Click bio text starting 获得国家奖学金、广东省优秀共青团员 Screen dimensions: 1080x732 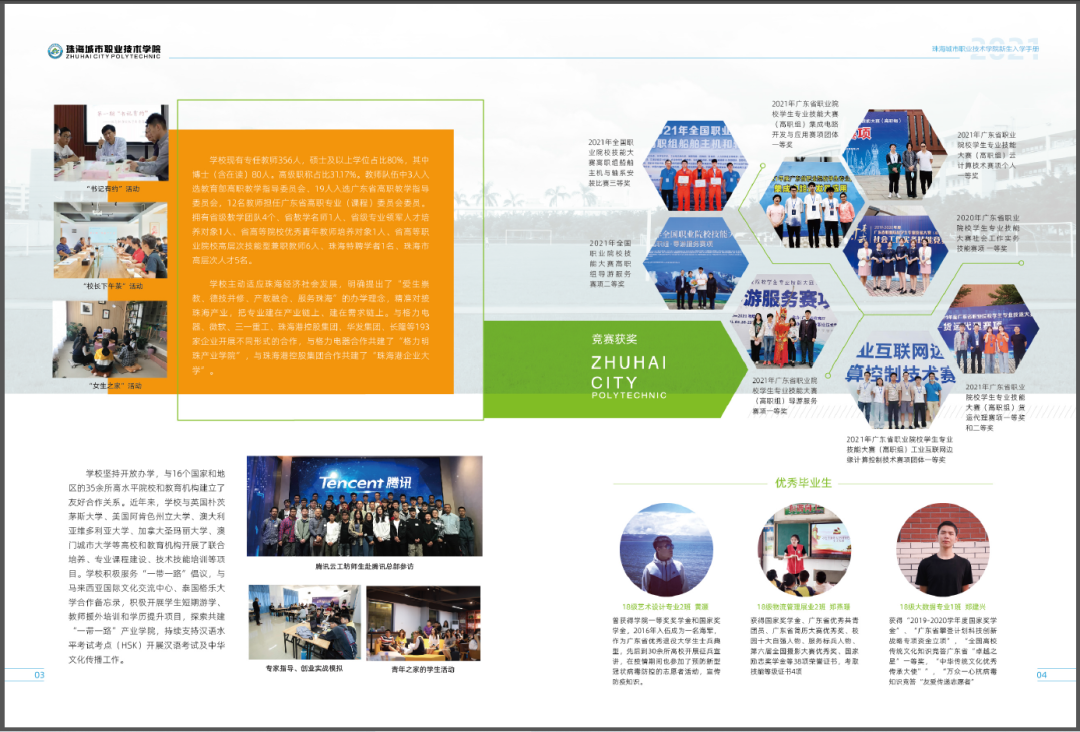click(x=804, y=645)
